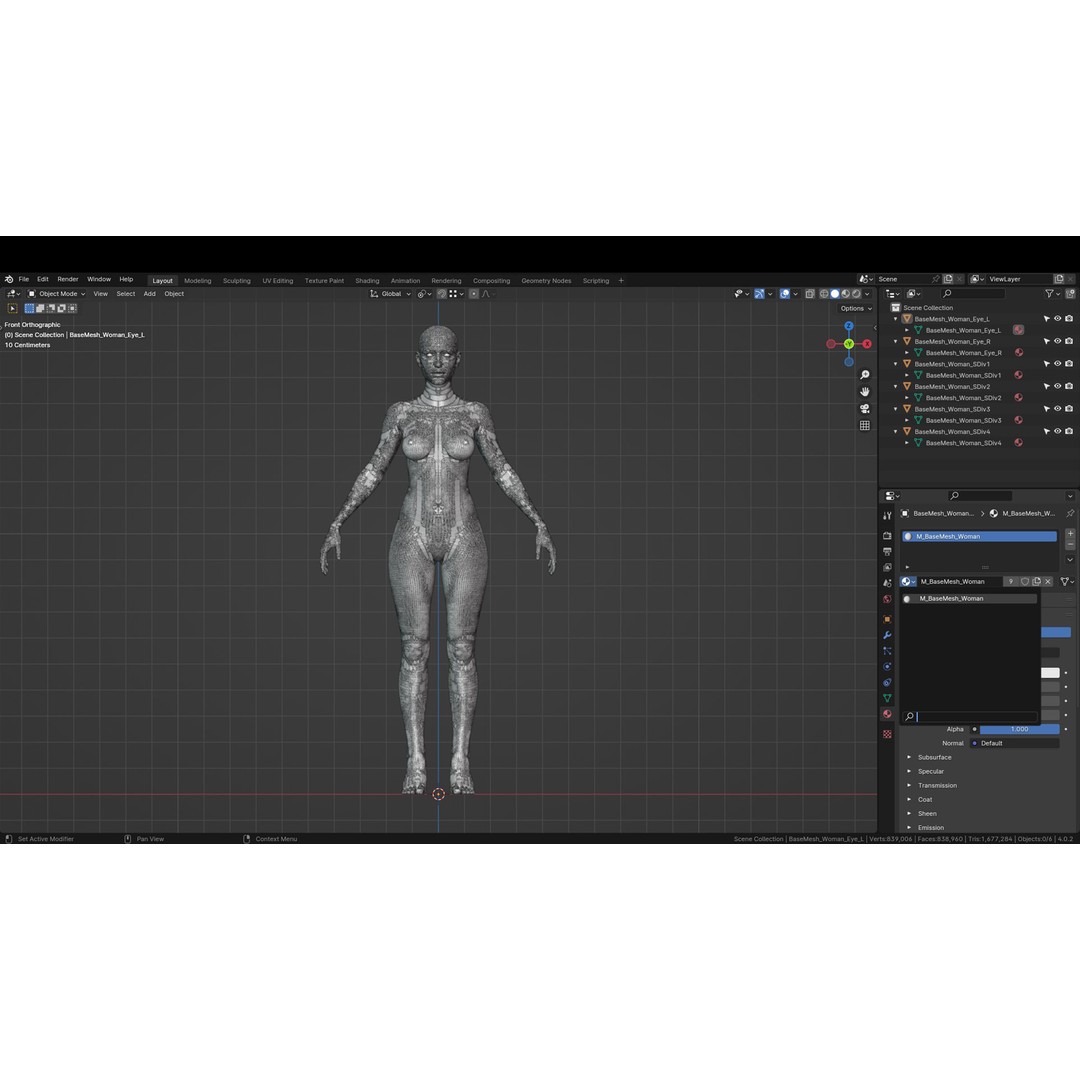This screenshot has height=1080, width=1080.
Task: Click Normal Default socket field
Action: point(1015,743)
